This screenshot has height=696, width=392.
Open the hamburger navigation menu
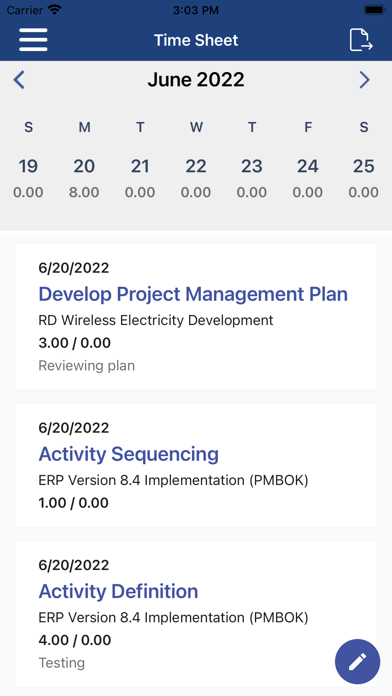(33, 40)
